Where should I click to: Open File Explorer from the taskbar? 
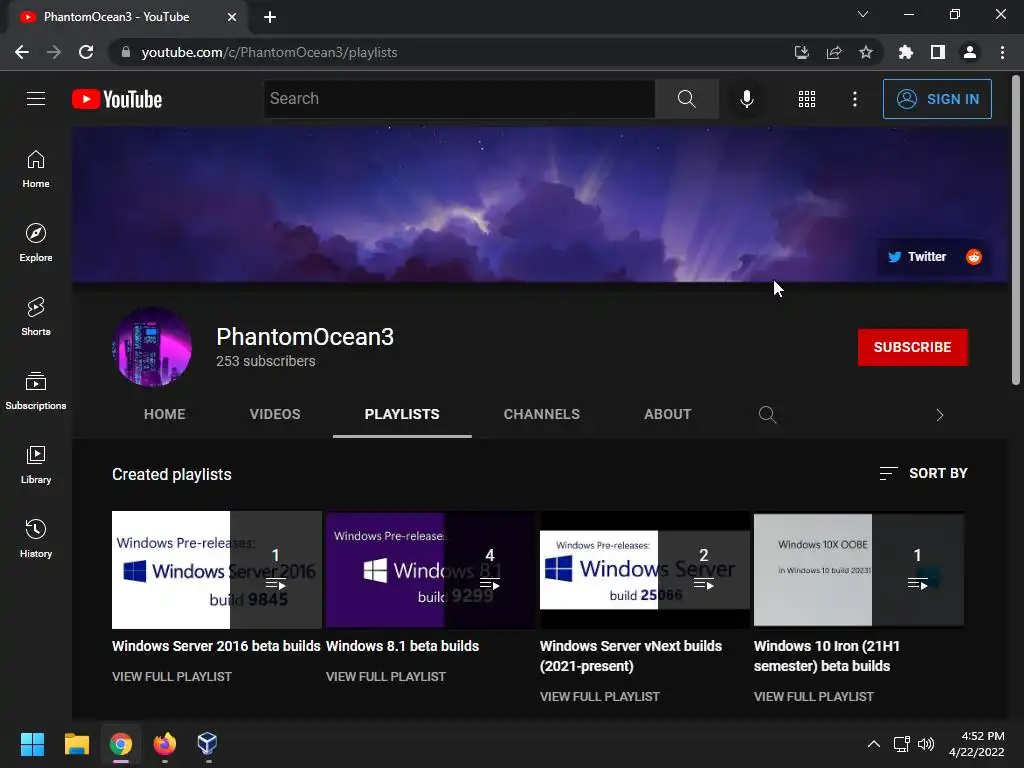pyautogui.click(x=76, y=744)
